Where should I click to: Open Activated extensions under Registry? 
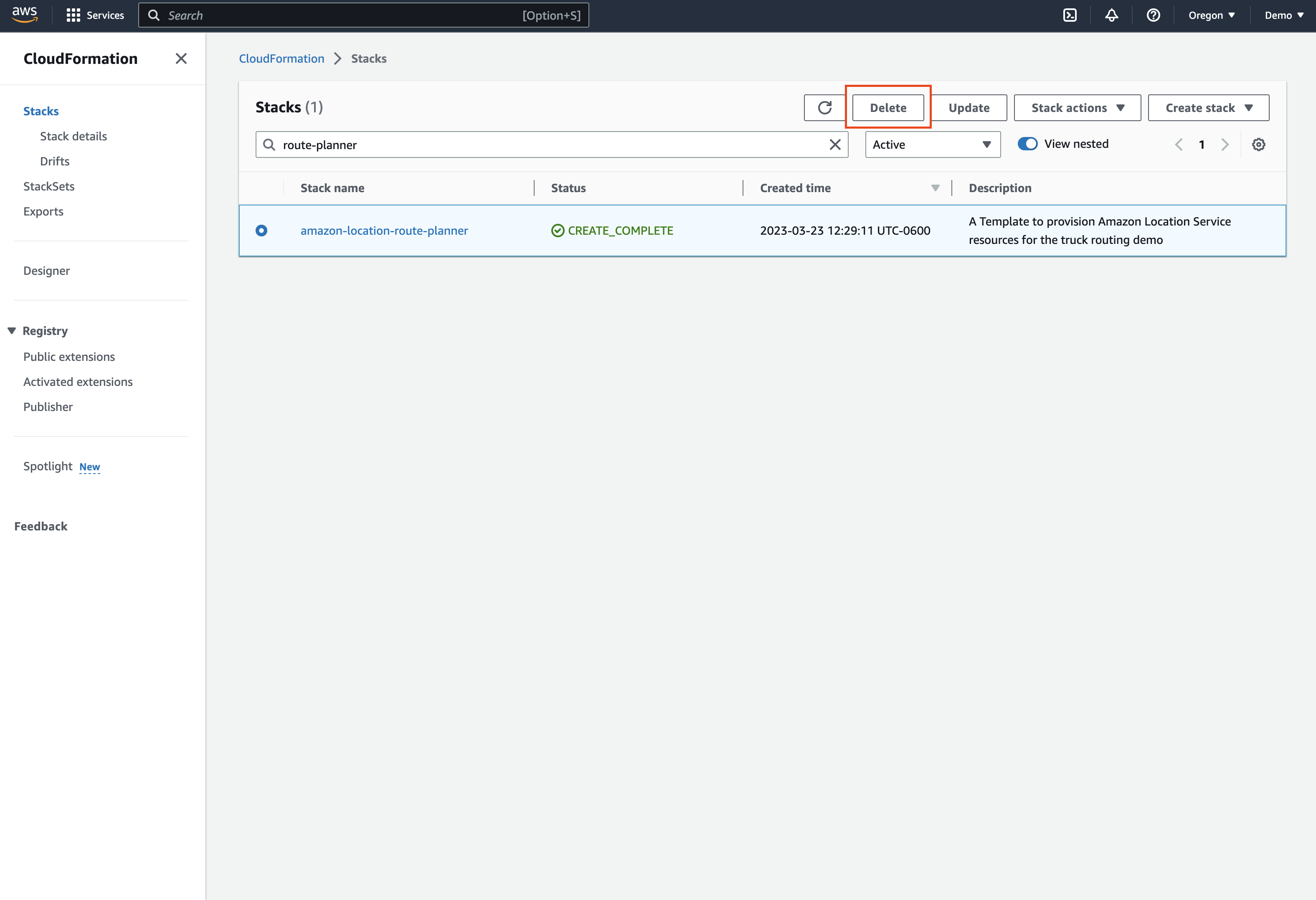point(78,382)
